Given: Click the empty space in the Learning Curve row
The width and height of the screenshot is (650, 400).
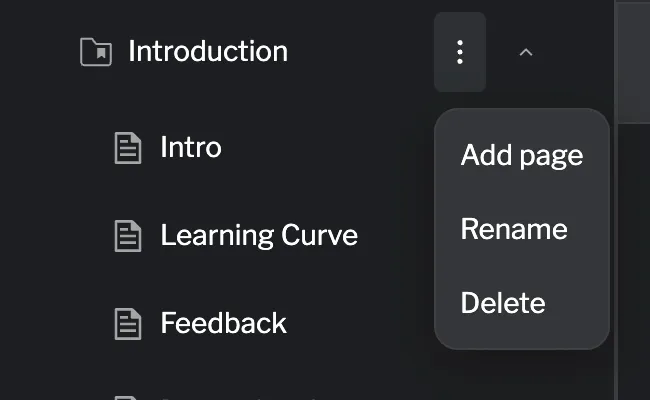Looking at the screenshot, I should click(x=395, y=236).
